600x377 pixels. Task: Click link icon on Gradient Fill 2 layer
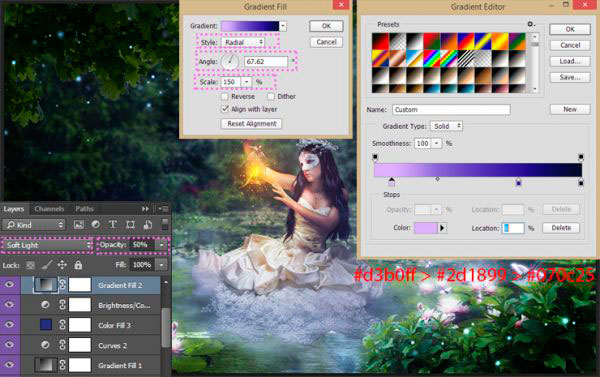pyautogui.click(x=62, y=285)
